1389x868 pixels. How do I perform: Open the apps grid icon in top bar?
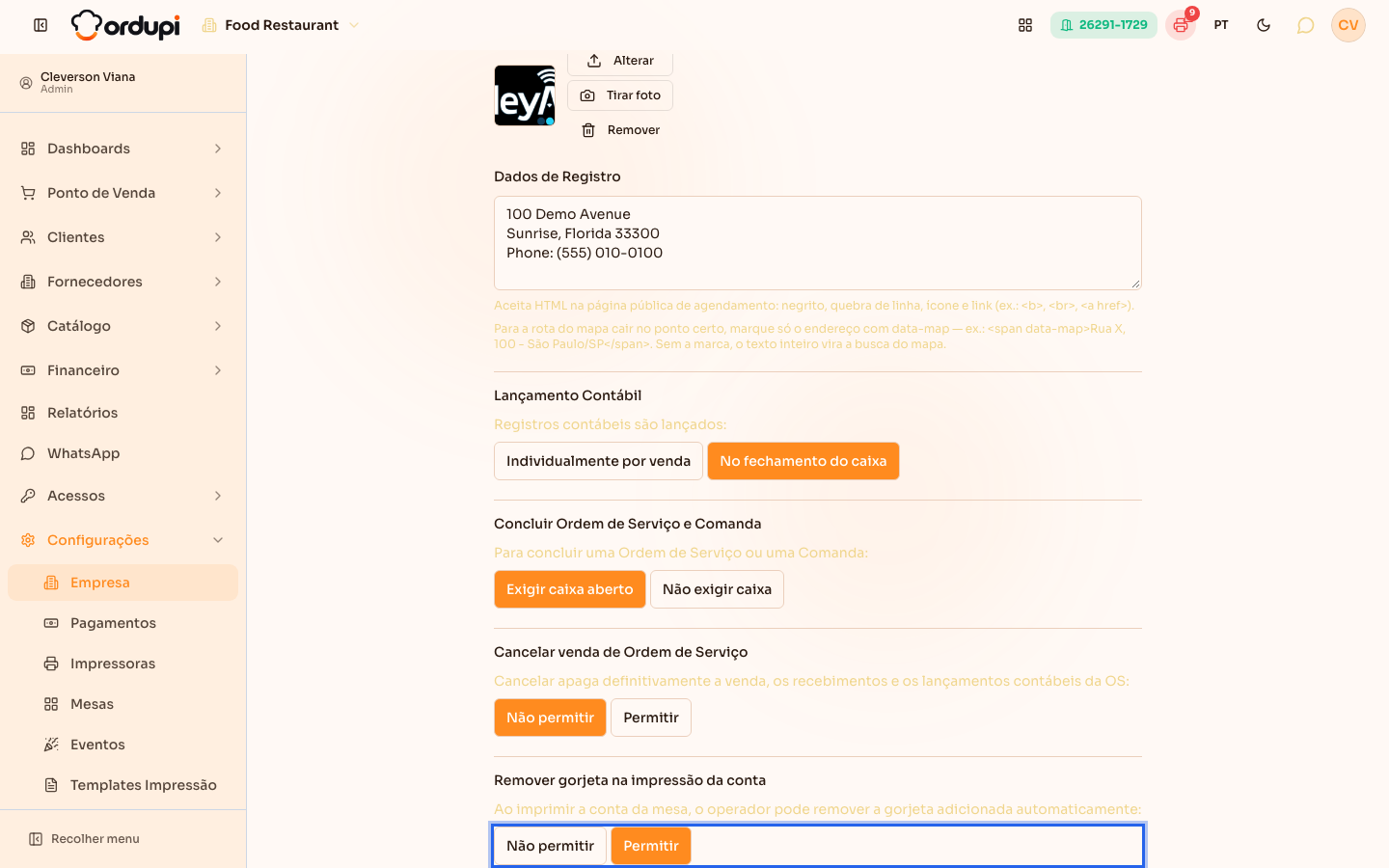tap(1025, 25)
